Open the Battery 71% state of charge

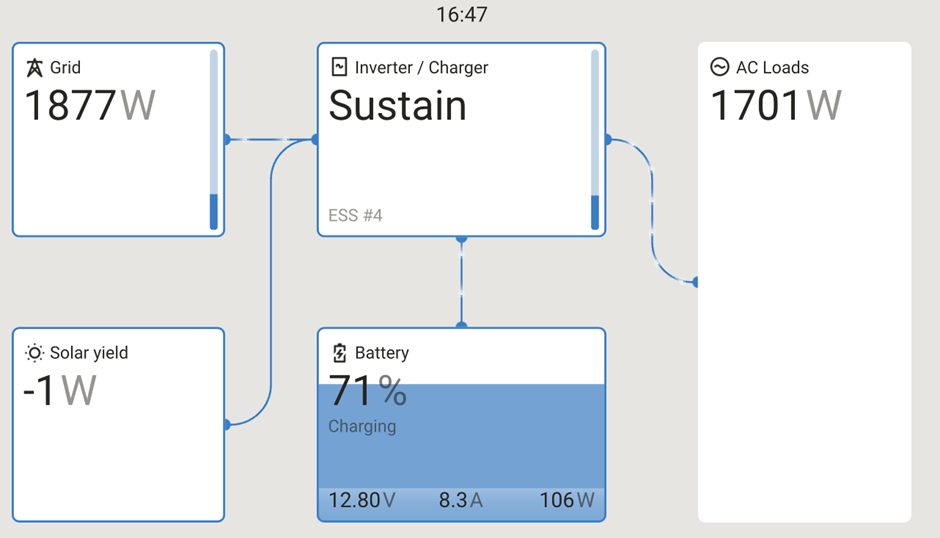coord(367,391)
